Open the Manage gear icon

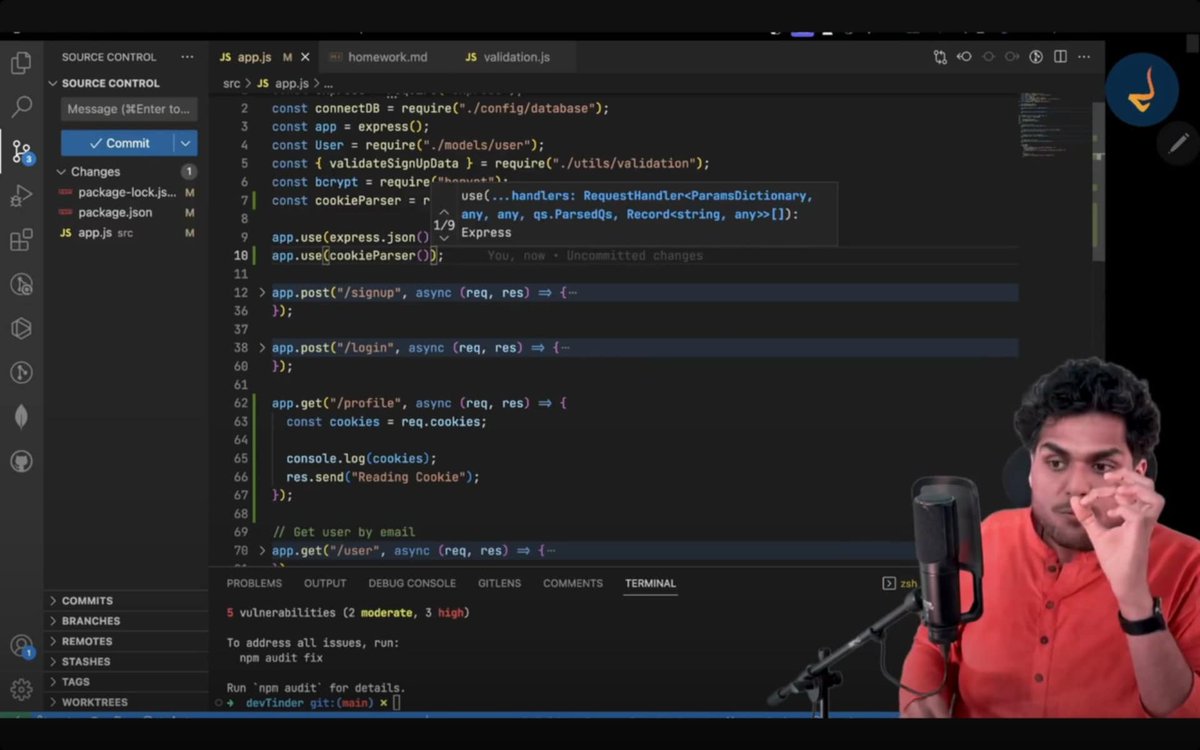coord(20,689)
